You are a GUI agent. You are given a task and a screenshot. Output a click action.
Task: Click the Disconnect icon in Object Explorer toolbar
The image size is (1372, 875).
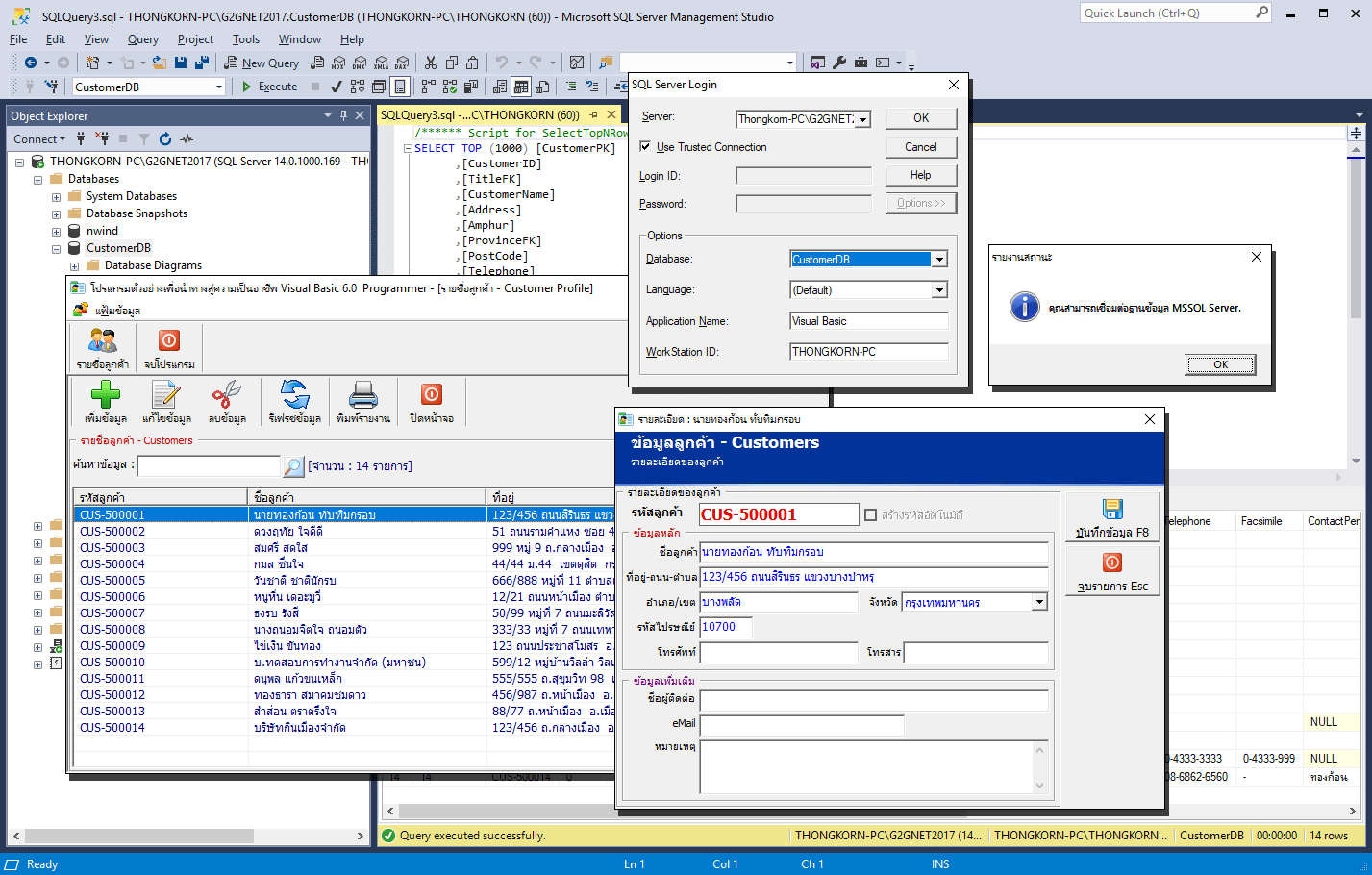point(102,138)
